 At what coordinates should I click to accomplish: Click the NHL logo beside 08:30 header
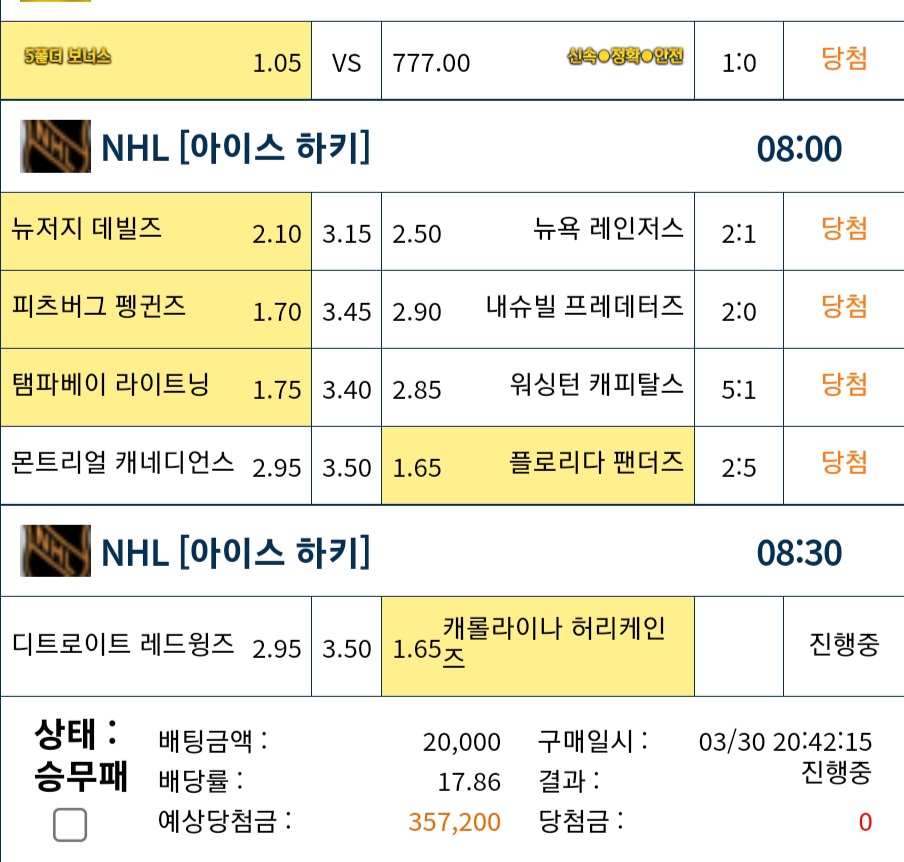(55, 551)
